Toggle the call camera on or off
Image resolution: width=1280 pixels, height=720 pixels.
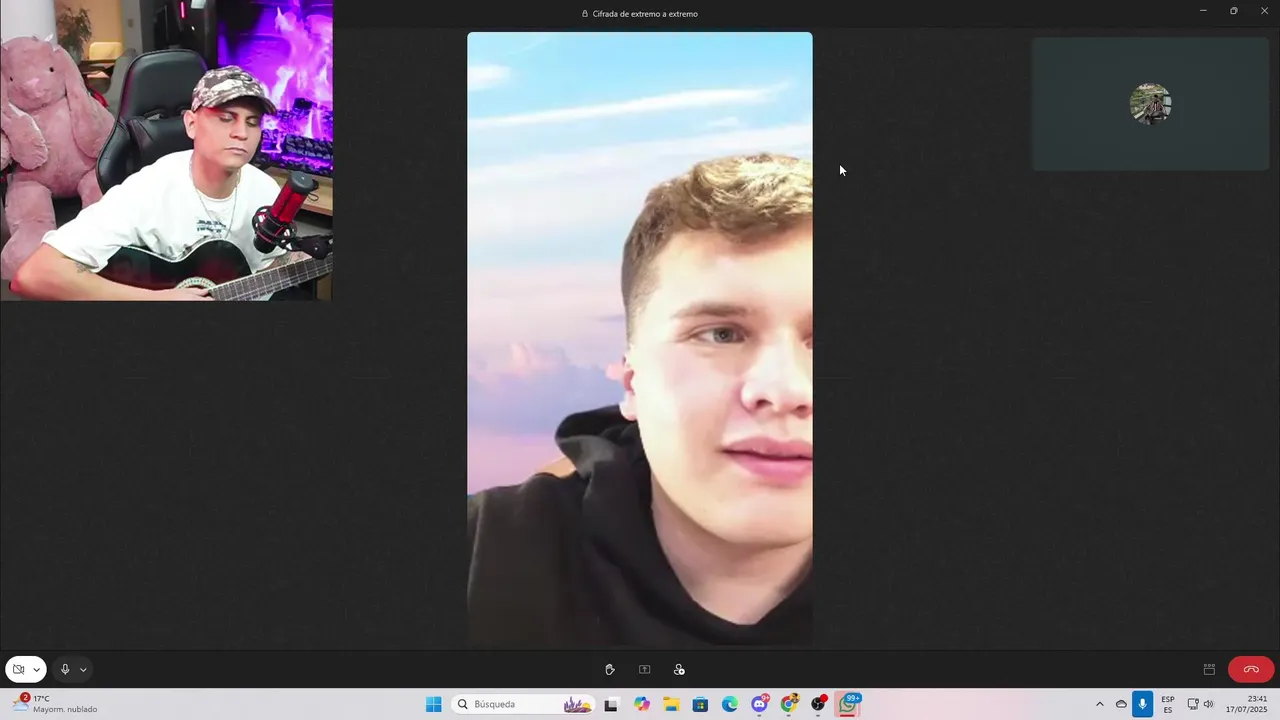tap(18, 669)
